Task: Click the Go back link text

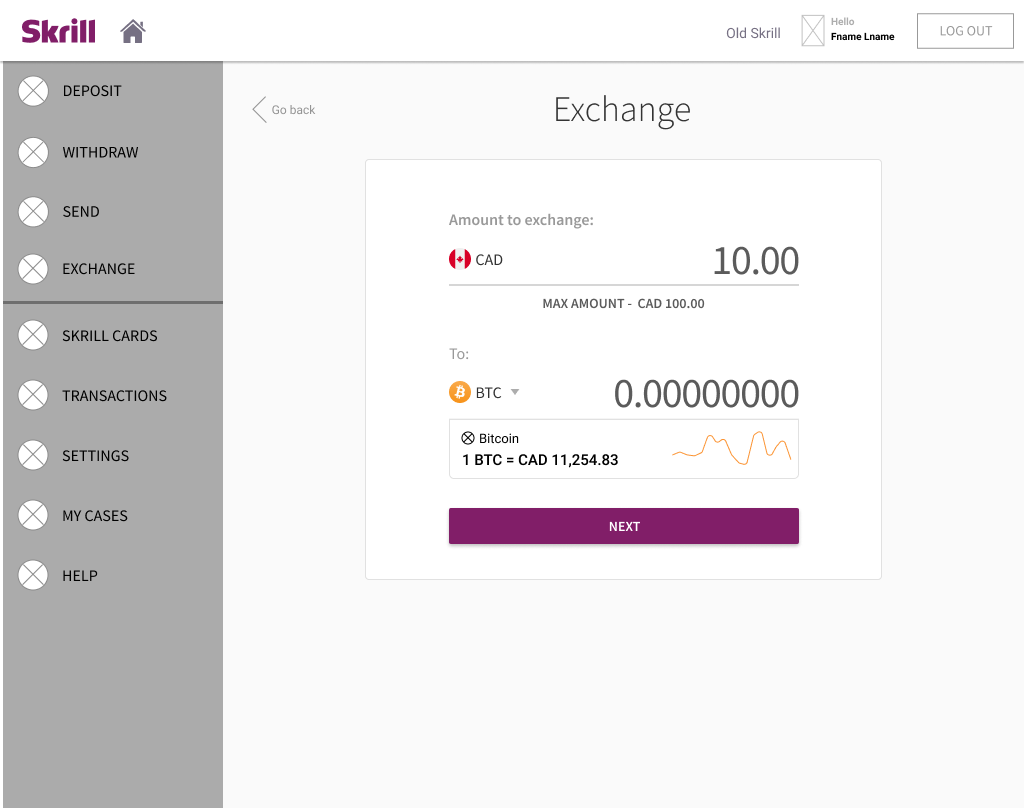Action: click(293, 110)
